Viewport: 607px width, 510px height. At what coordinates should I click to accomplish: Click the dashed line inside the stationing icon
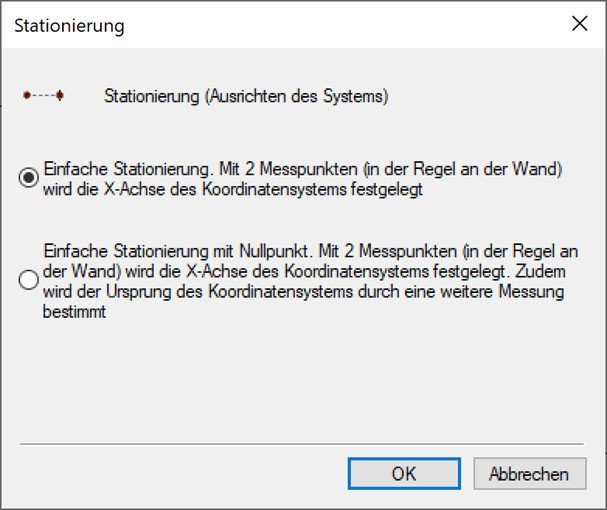[x=43, y=96]
